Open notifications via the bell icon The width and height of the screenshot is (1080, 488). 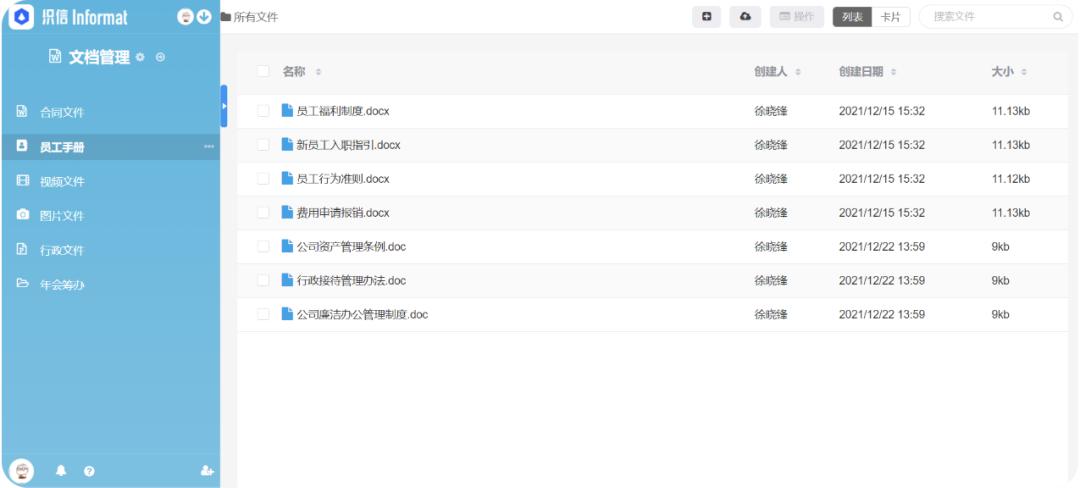click(61, 470)
